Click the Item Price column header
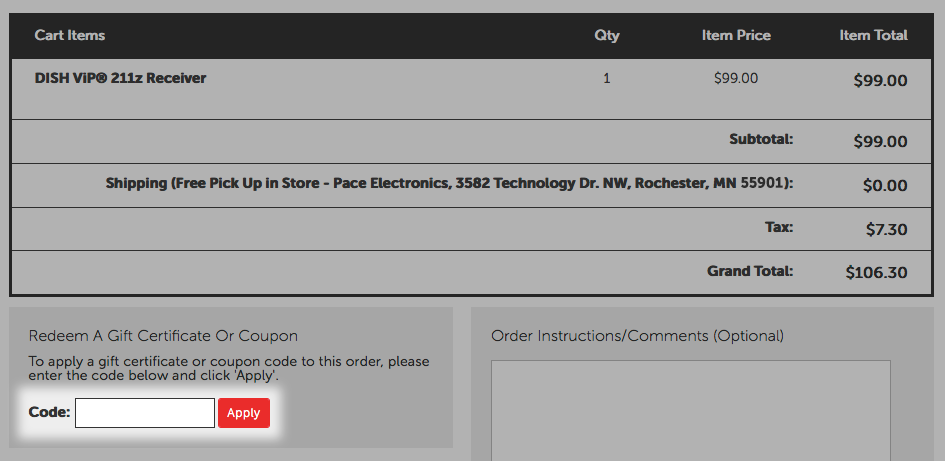 click(736, 36)
